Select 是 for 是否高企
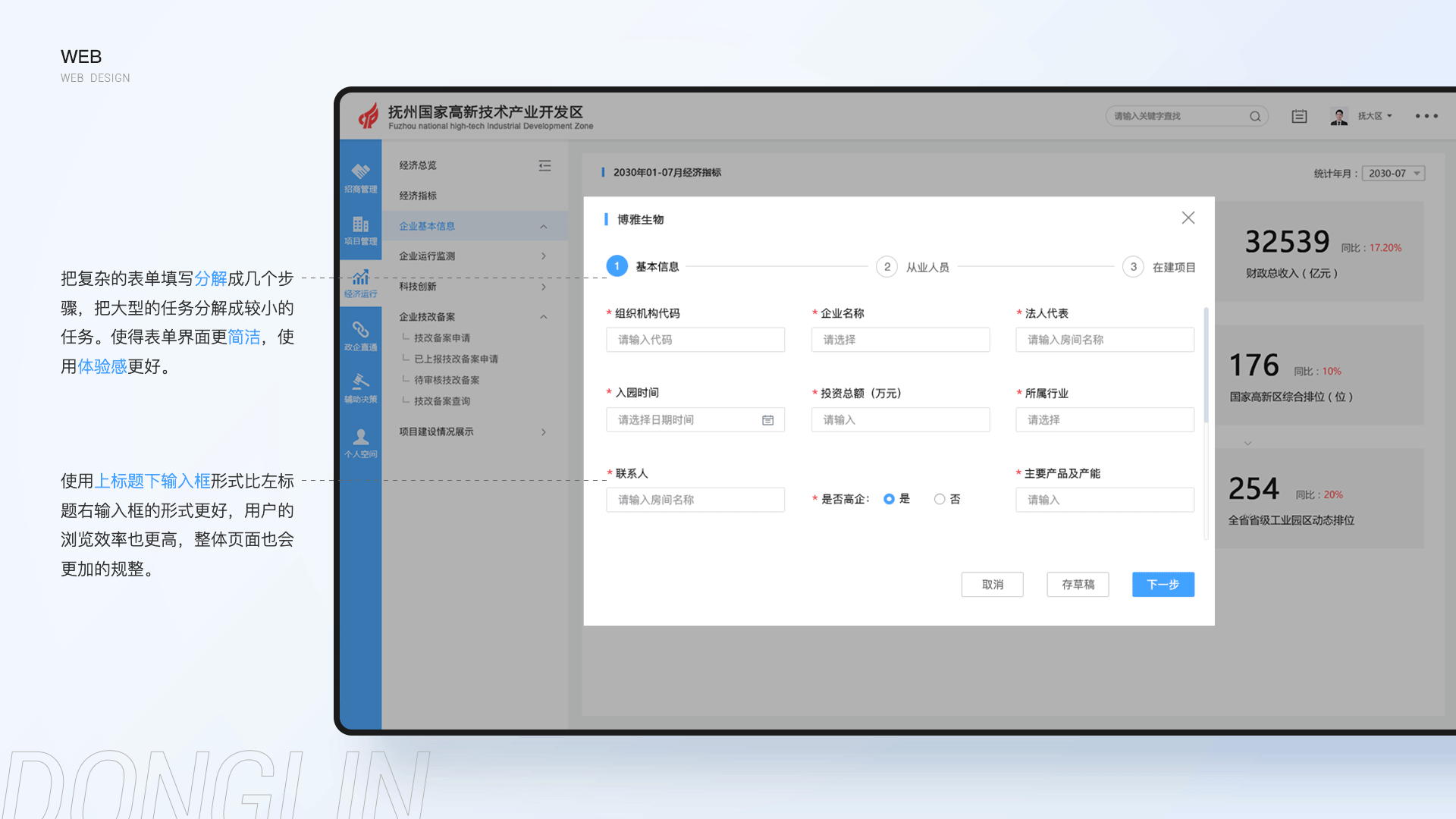 (889, 499)
